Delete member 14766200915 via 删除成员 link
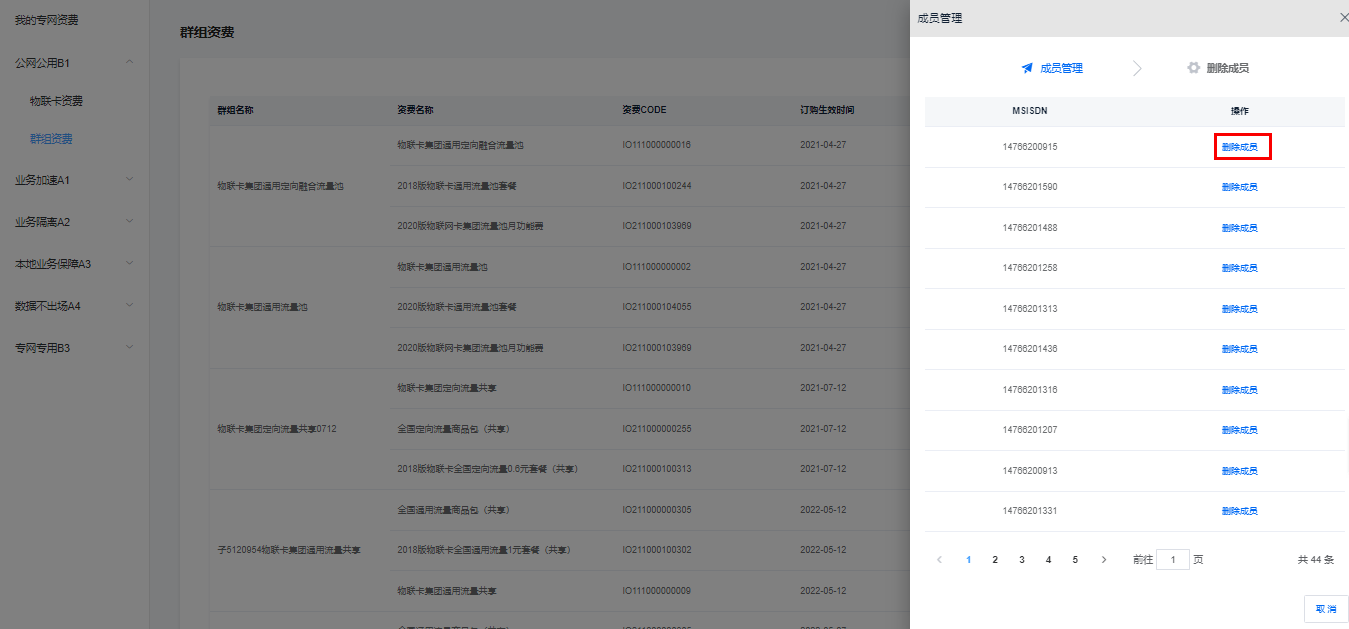 [x=1239, y=147]
